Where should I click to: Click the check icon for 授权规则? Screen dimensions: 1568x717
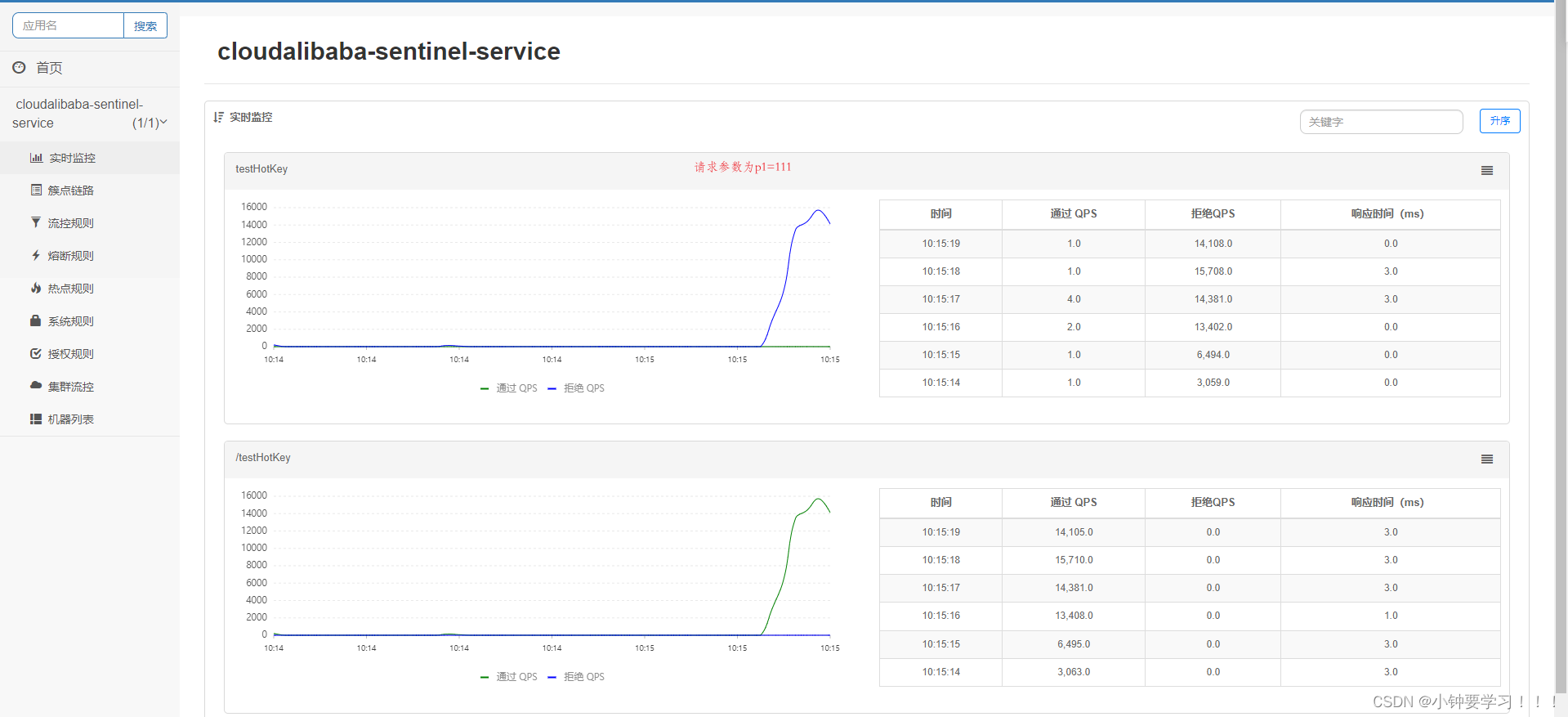coord(36,353)
